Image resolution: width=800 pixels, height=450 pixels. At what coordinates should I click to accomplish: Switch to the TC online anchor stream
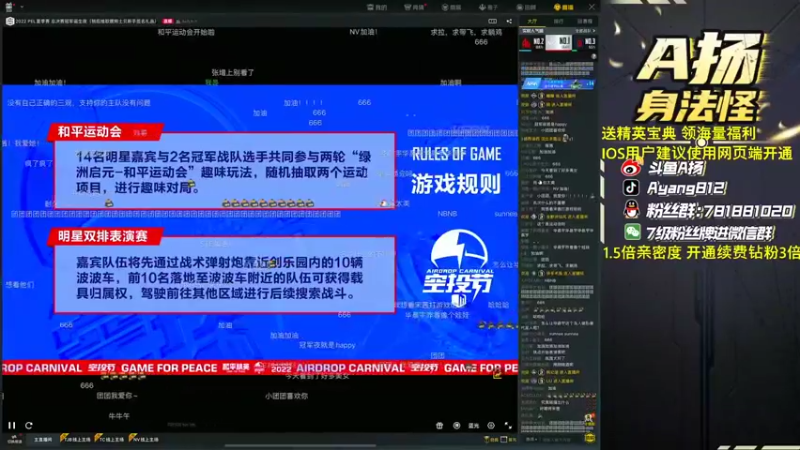tap(109, 438)
